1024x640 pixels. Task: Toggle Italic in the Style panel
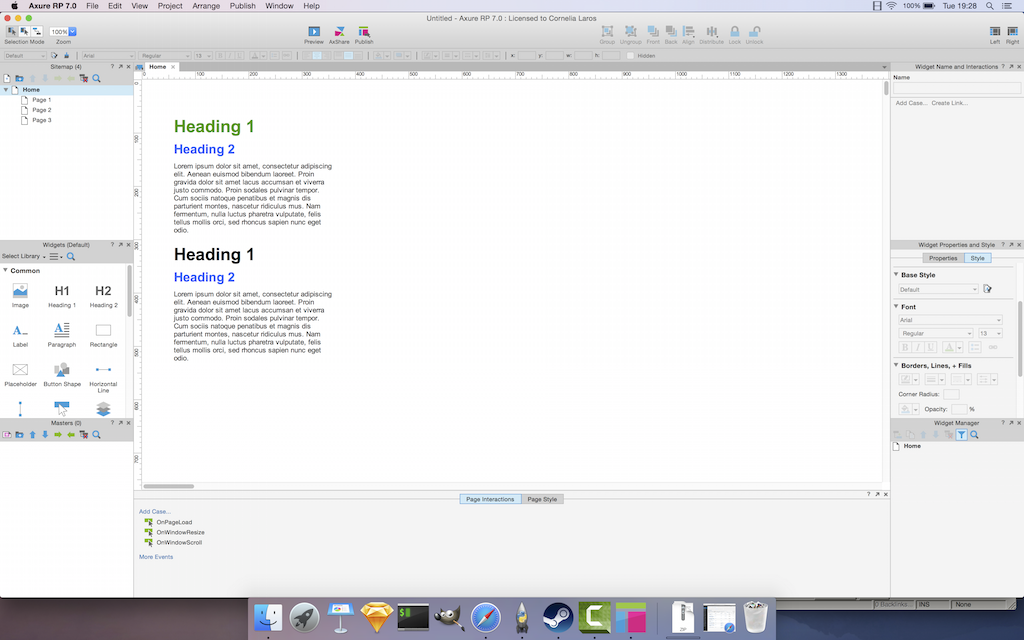(918, 347)
